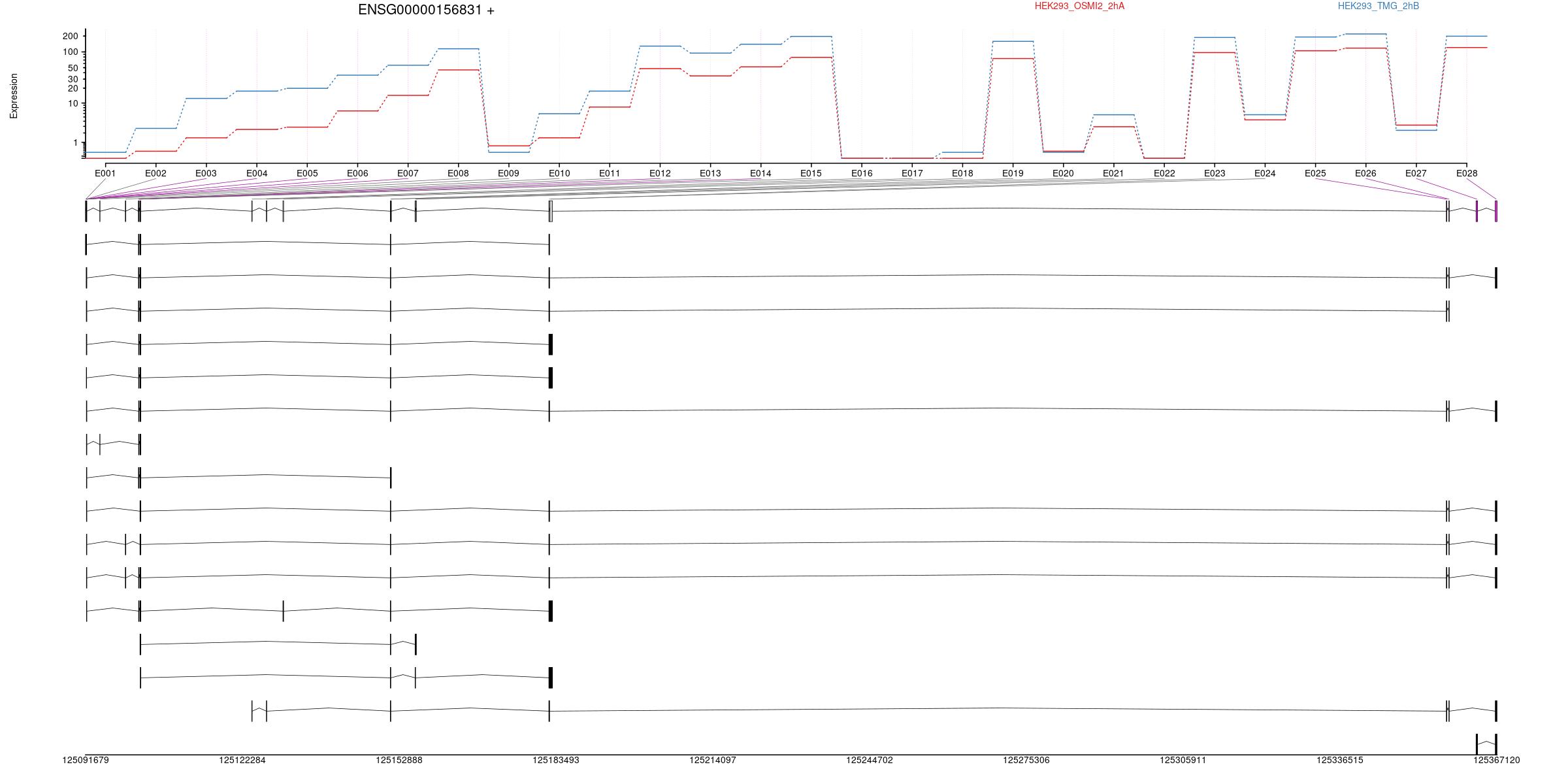
Task: Click exon label E002
Action: coord(155,173)
